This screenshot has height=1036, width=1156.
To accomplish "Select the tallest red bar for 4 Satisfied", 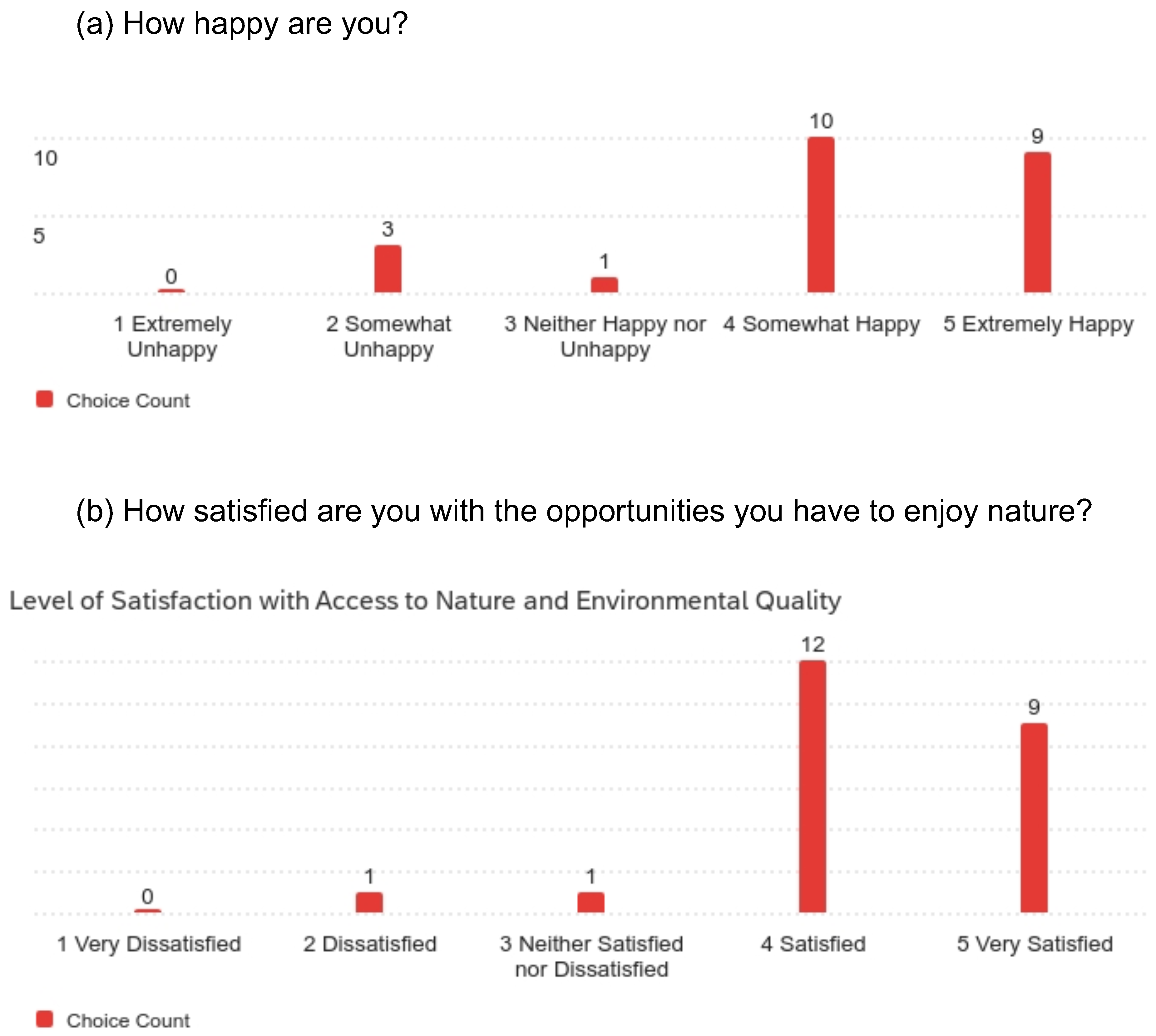I will point(812,786).
